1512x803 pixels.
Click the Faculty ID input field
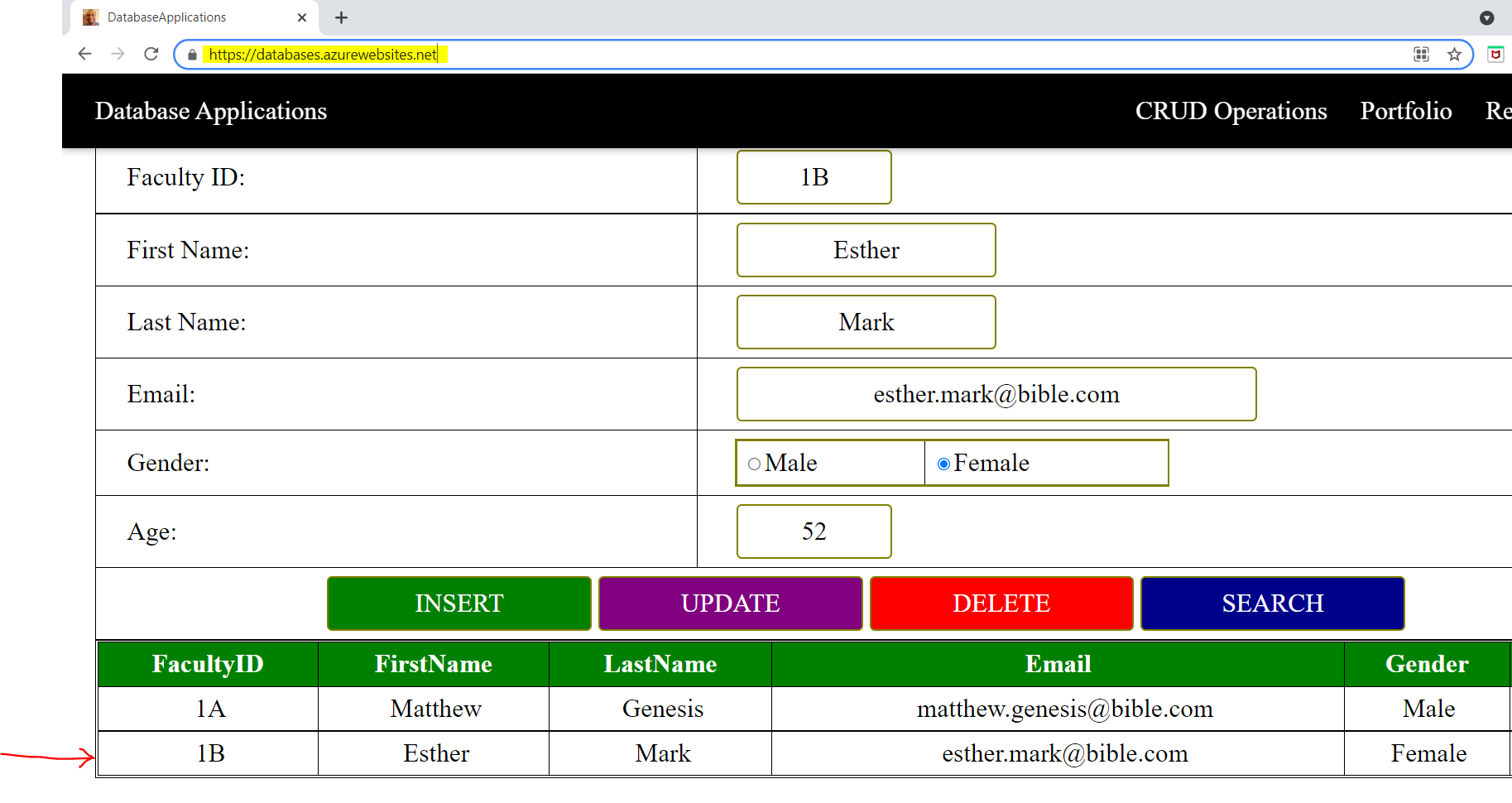814,177
